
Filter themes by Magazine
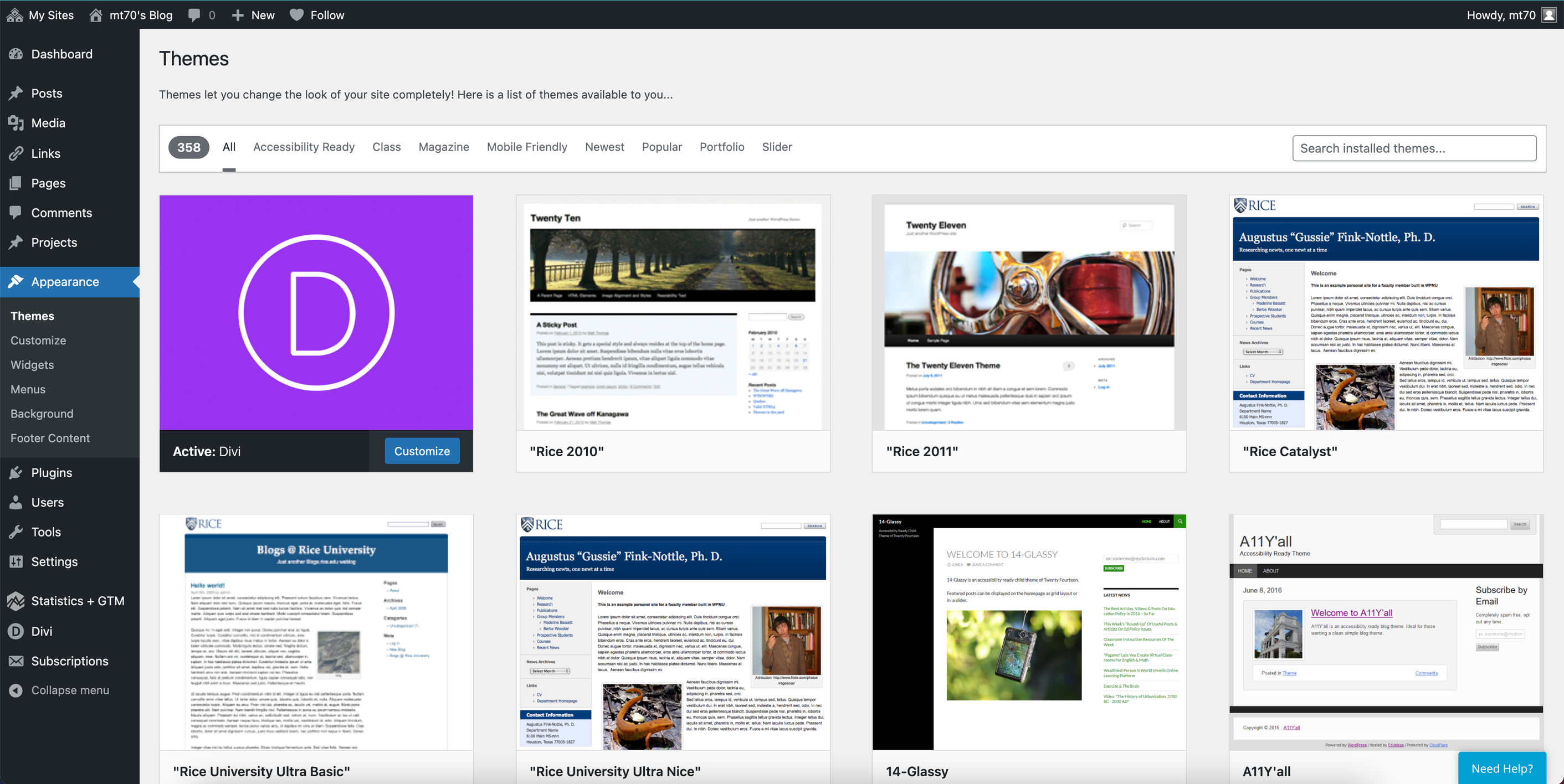pyautogui.click(x=444, y=147)
